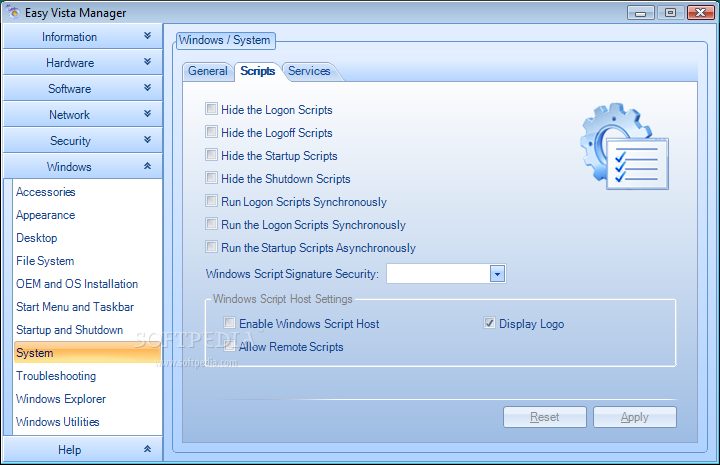This screenshot has width=720, height=465.
Task: Open Startup and Shutdown
Action: (69, 330)
